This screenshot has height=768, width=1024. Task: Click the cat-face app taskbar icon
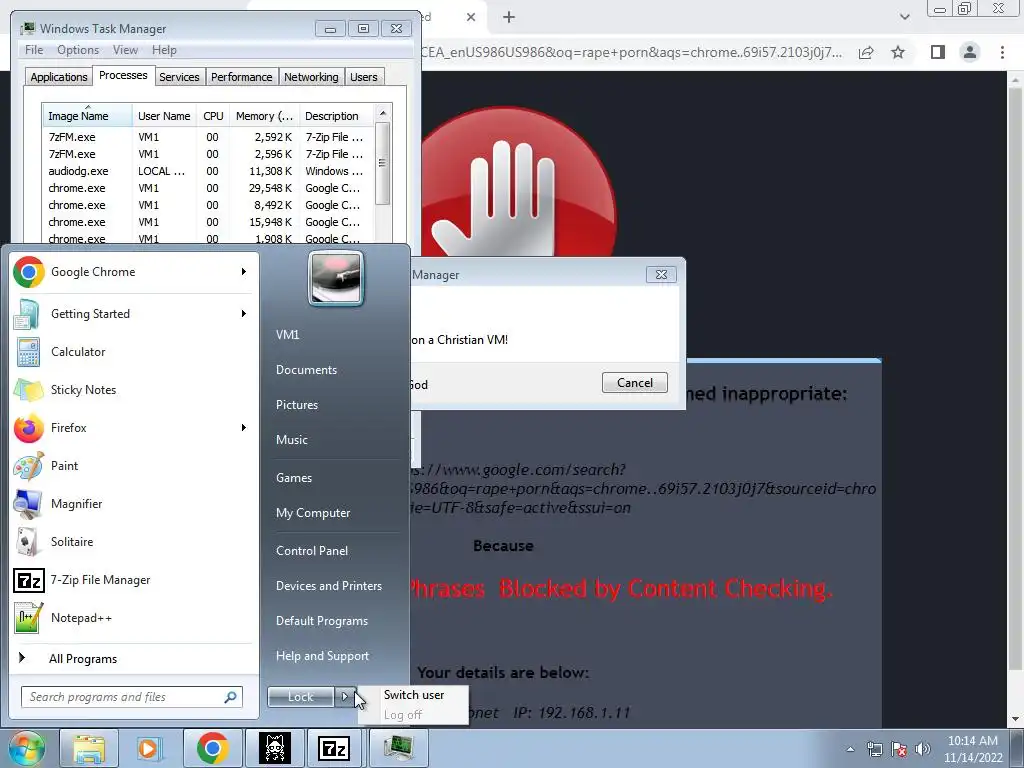[x=274, y=748]
